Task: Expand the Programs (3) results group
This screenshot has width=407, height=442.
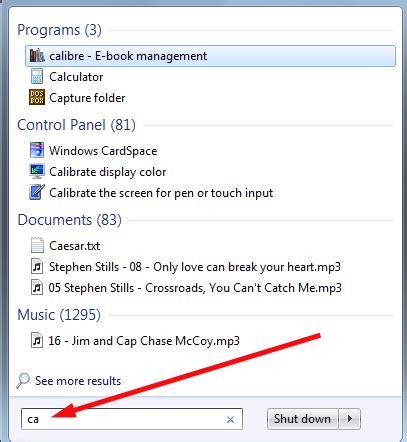Action: (59, 30)
